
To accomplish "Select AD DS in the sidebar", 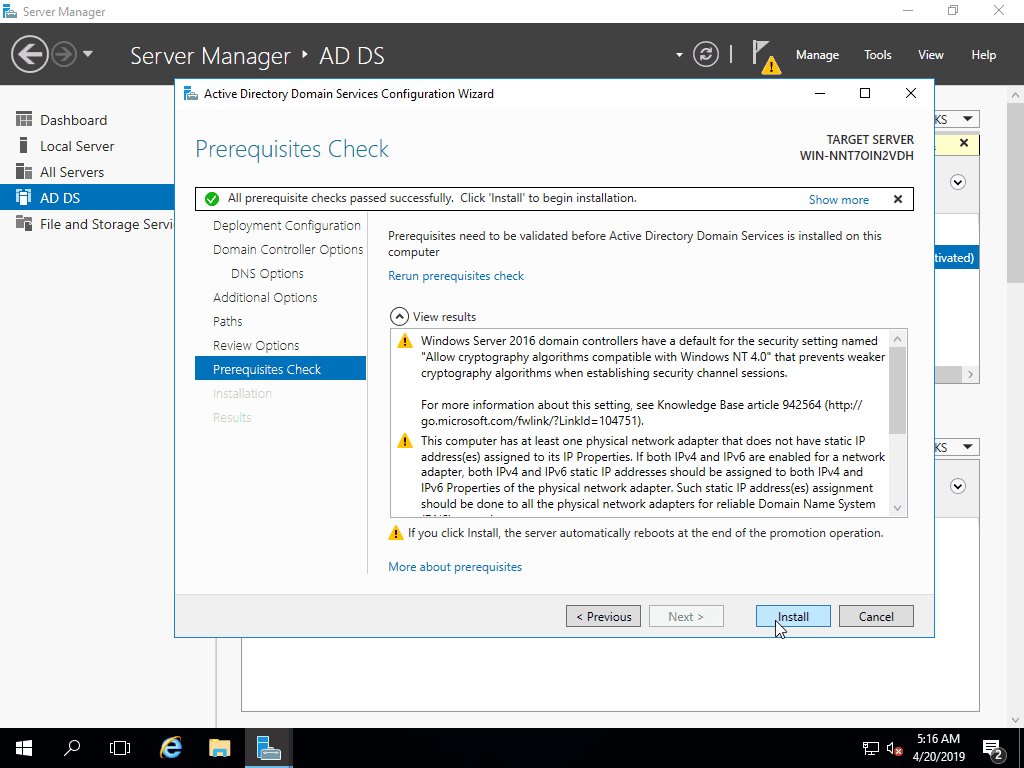I will point(88,198).
